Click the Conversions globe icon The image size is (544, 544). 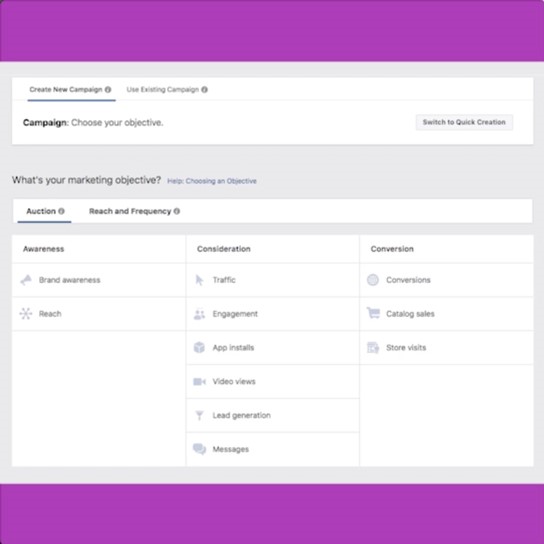(x=373, y=280)
